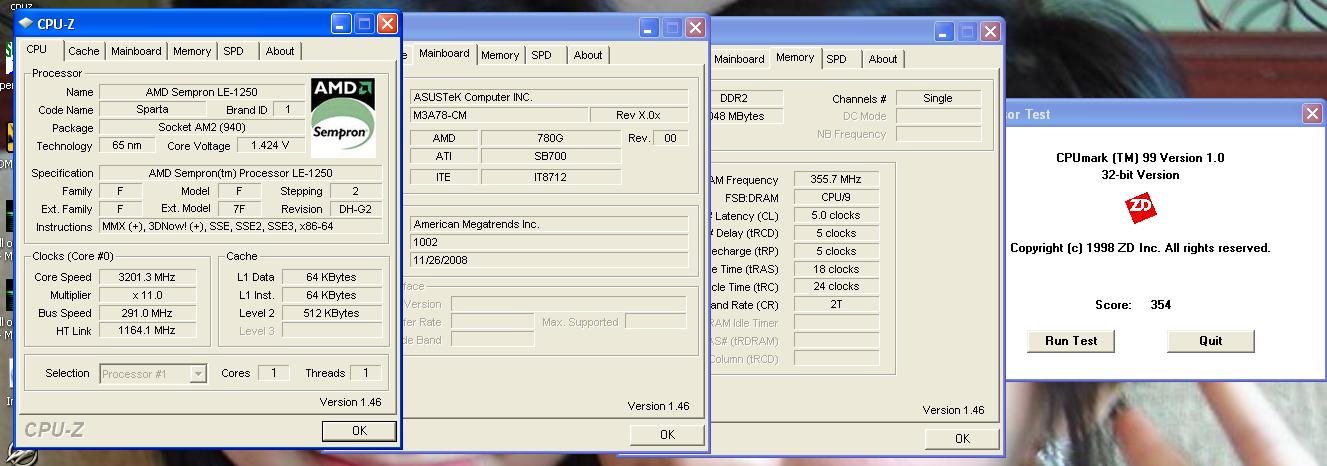Click BIOS brand American Megatrends Inc.
The image size is (1327, 466).
pyautogui.click(x=549, y=224)
